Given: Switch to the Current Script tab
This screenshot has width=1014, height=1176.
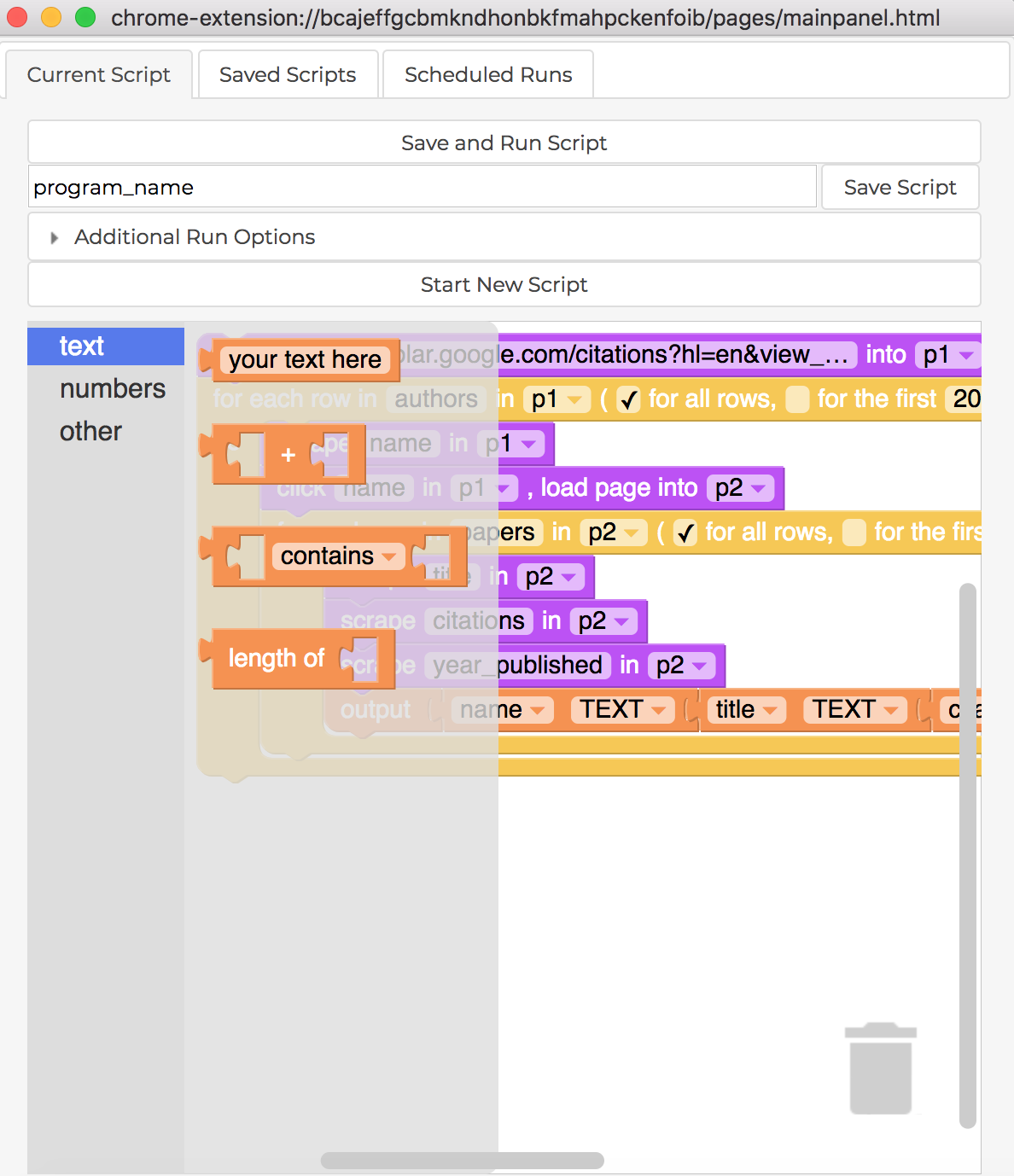Looking at the screenshot, I should (x=99, y=75).
